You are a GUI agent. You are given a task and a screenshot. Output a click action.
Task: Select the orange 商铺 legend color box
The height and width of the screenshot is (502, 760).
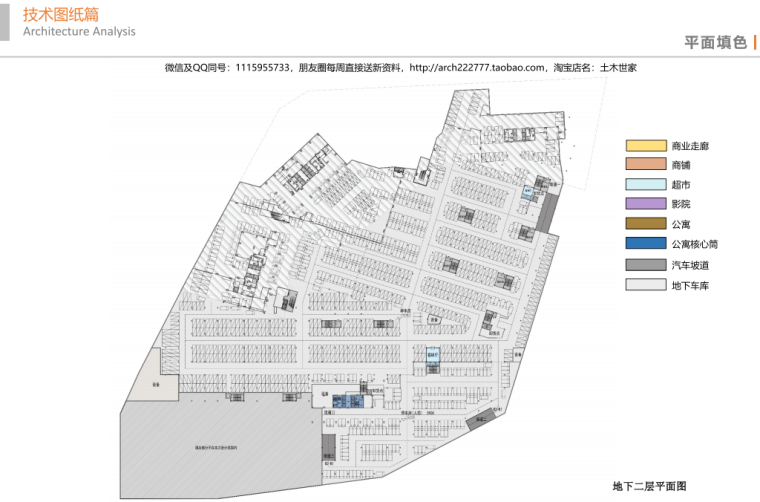pyautogui.click(x=644, y=165)
